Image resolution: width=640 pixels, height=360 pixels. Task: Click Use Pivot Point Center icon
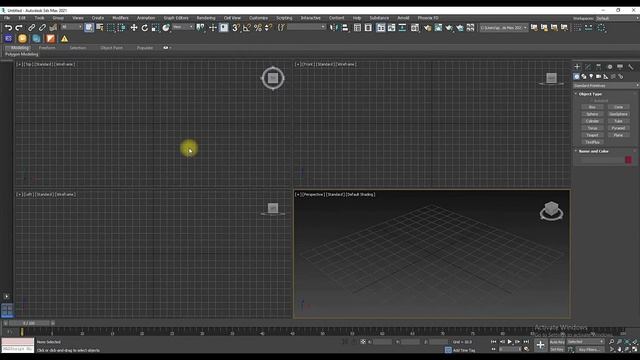coord(200,28)
